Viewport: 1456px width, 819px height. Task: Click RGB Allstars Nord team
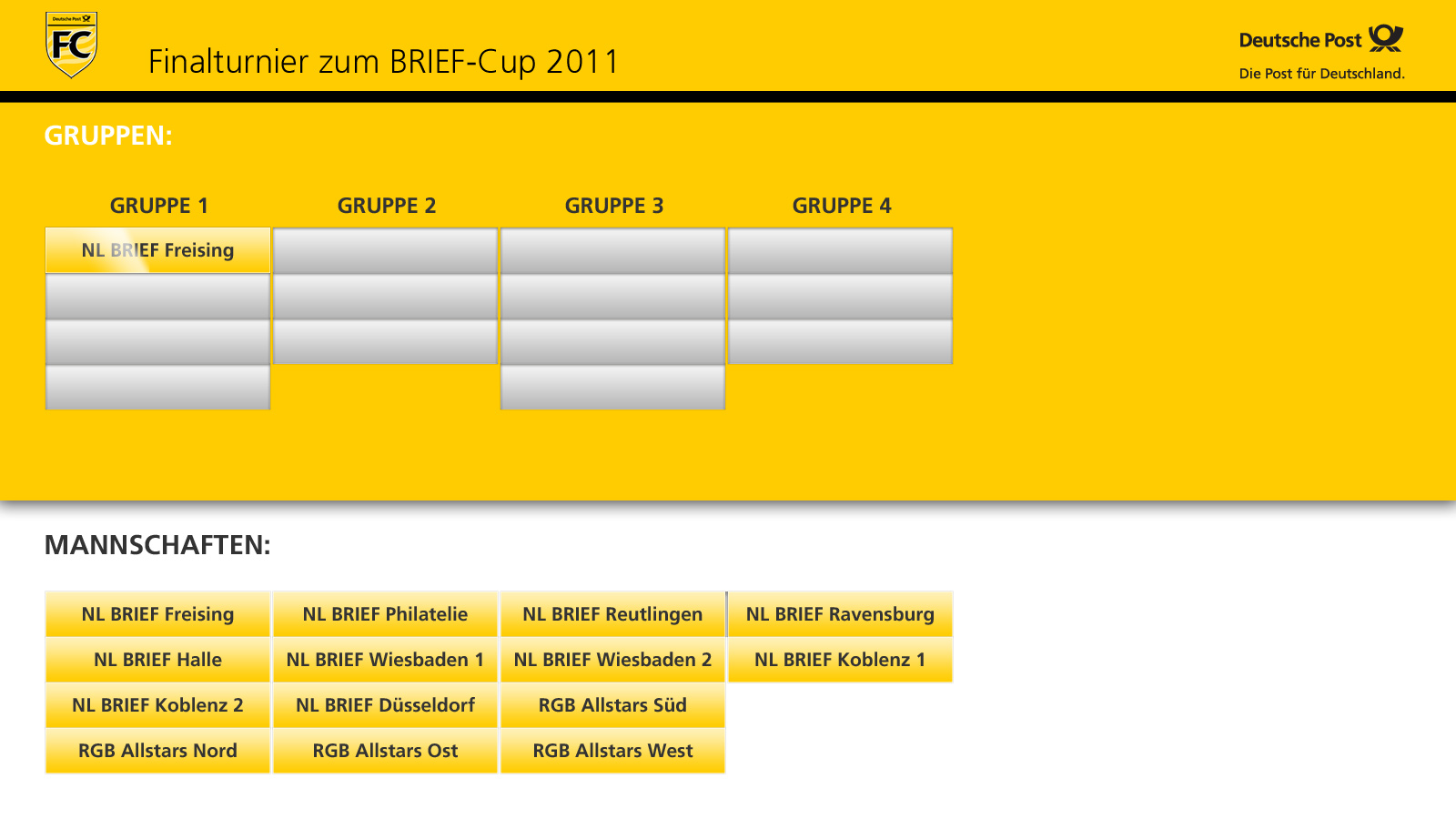coord(157,751)
